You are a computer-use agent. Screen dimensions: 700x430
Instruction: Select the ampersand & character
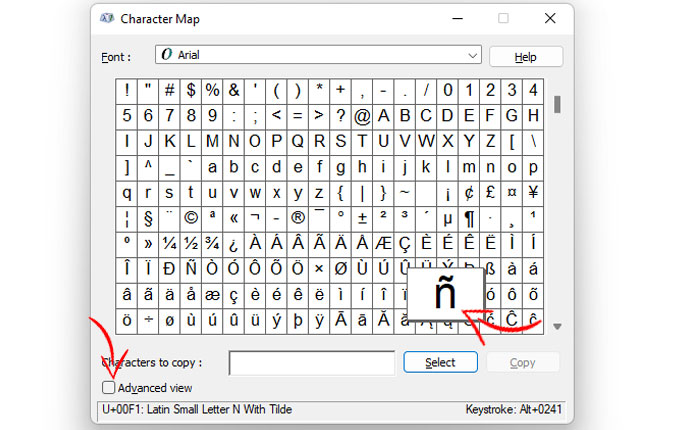[x=233, y=91]
